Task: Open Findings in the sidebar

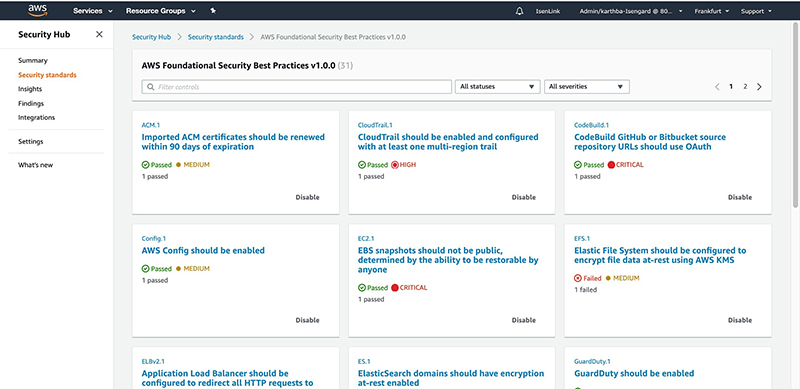Action: pyautogui.click(x=31, y=104)
